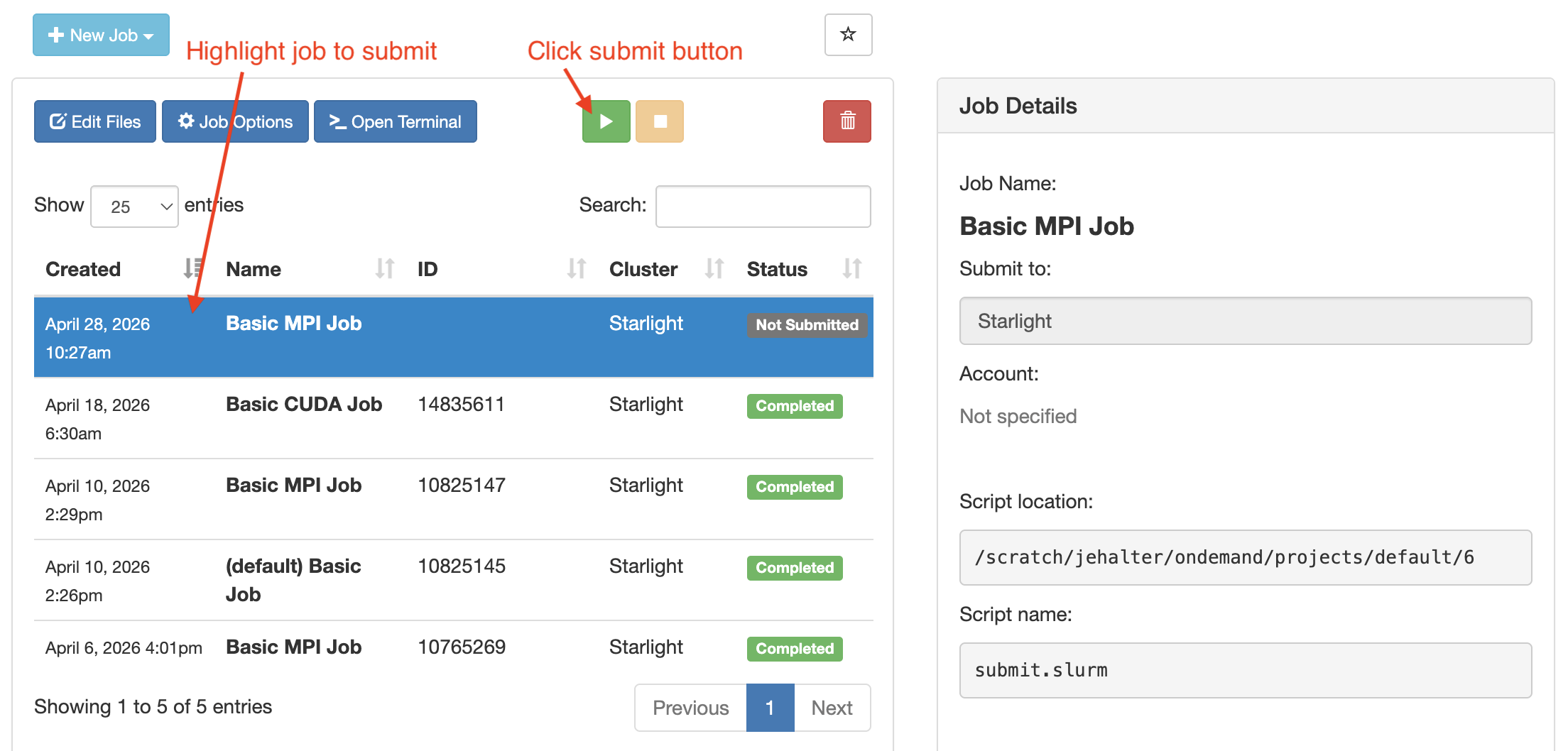
Task: Go to the Next page of entries
Action: pos(832,708)
